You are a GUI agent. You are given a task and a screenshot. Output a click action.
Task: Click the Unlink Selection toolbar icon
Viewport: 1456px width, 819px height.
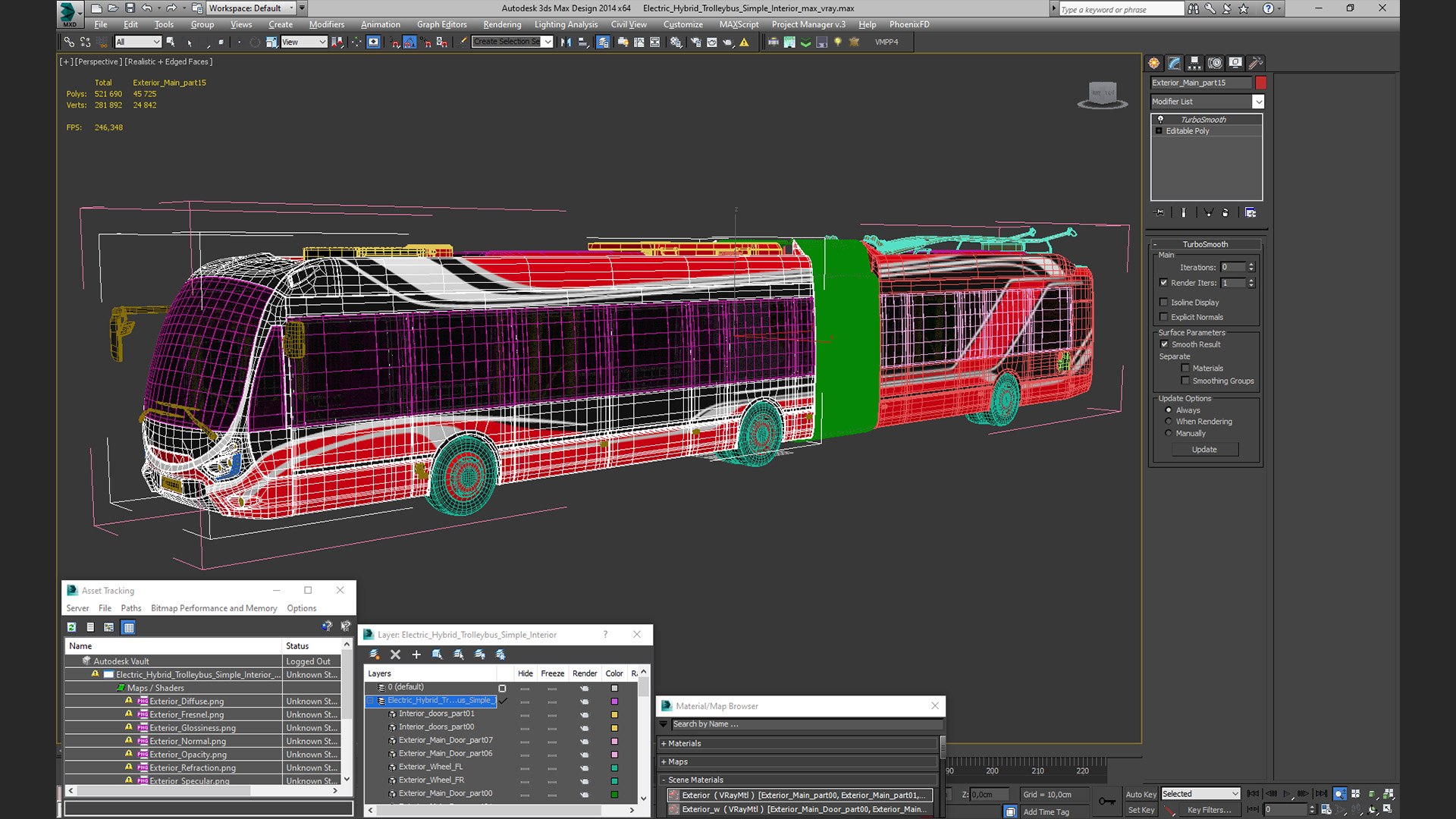point(85,42)
